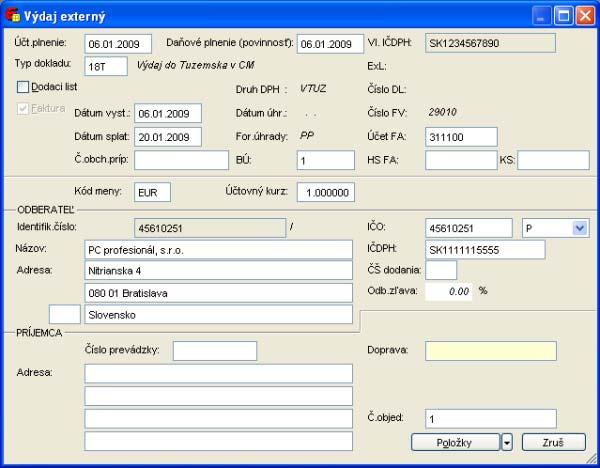Click the Číslo prevádzky input field
The width and height of the screenshot is (600, 468).
(215, 351)
